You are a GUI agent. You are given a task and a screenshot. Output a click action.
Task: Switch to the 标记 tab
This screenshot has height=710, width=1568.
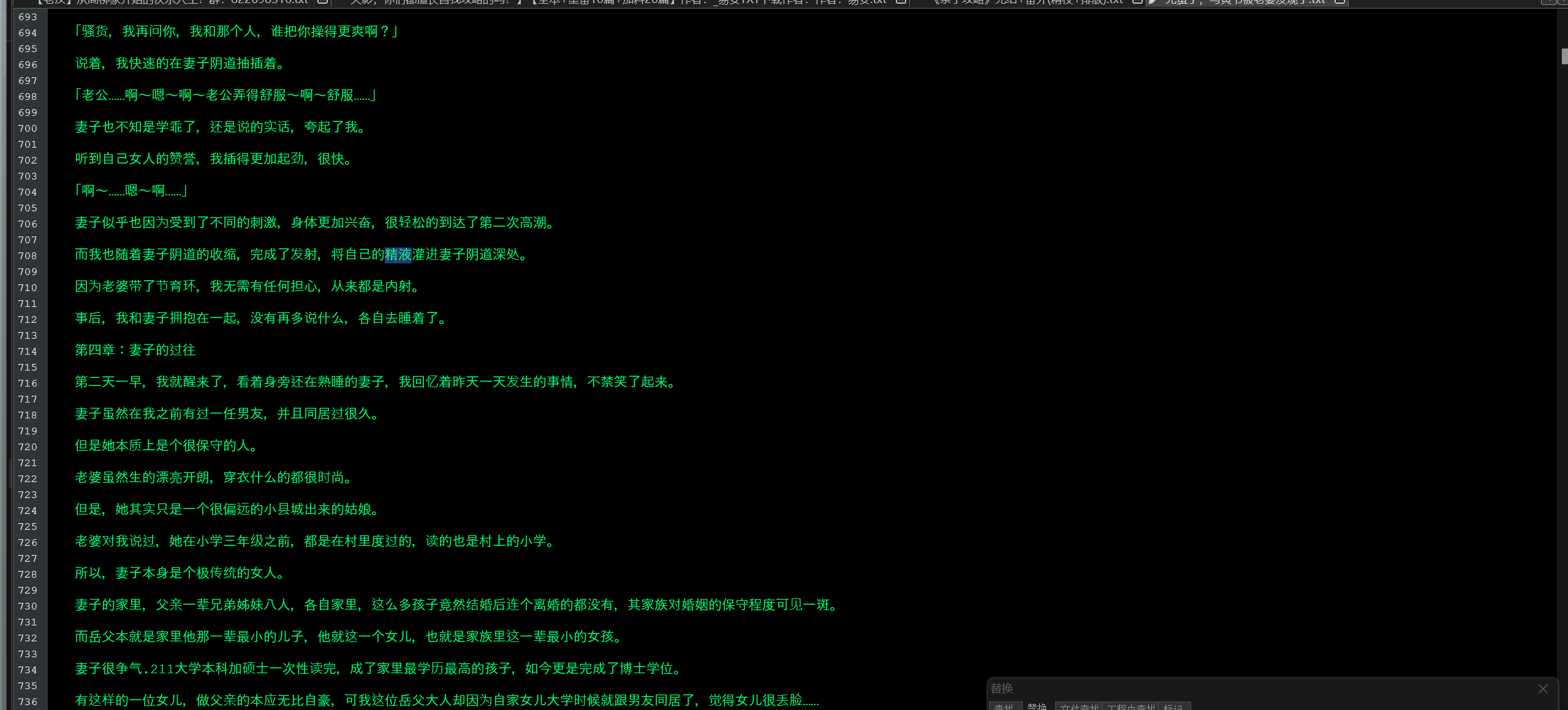[x=1173, y=706]
